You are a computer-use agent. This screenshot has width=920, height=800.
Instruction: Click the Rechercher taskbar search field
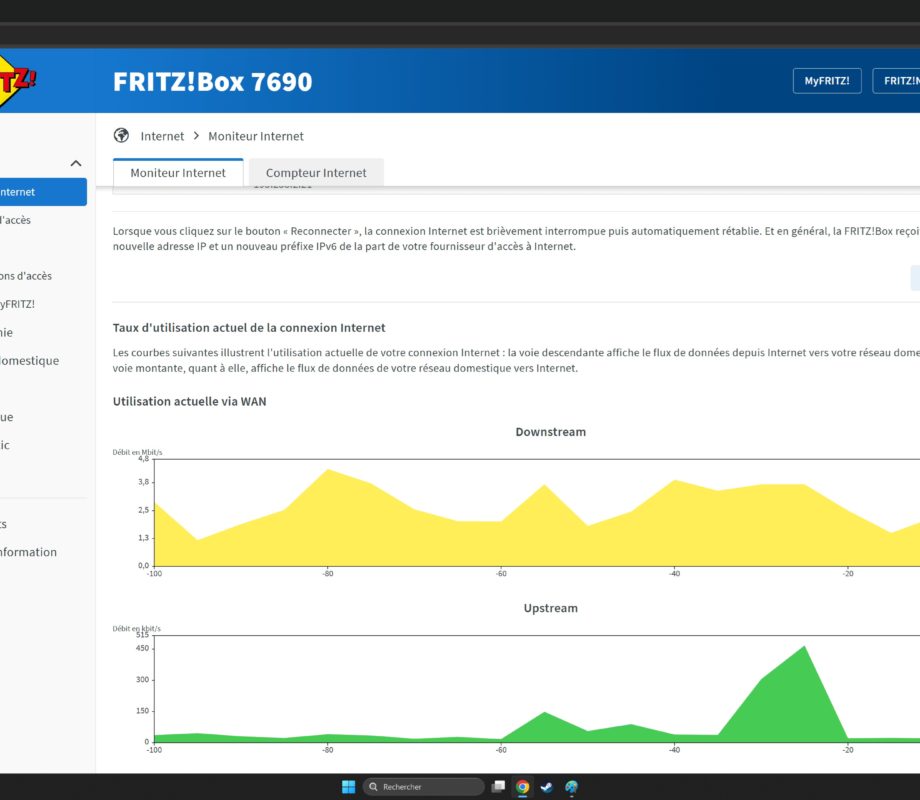pyautogui.click(x=424, y=787)
